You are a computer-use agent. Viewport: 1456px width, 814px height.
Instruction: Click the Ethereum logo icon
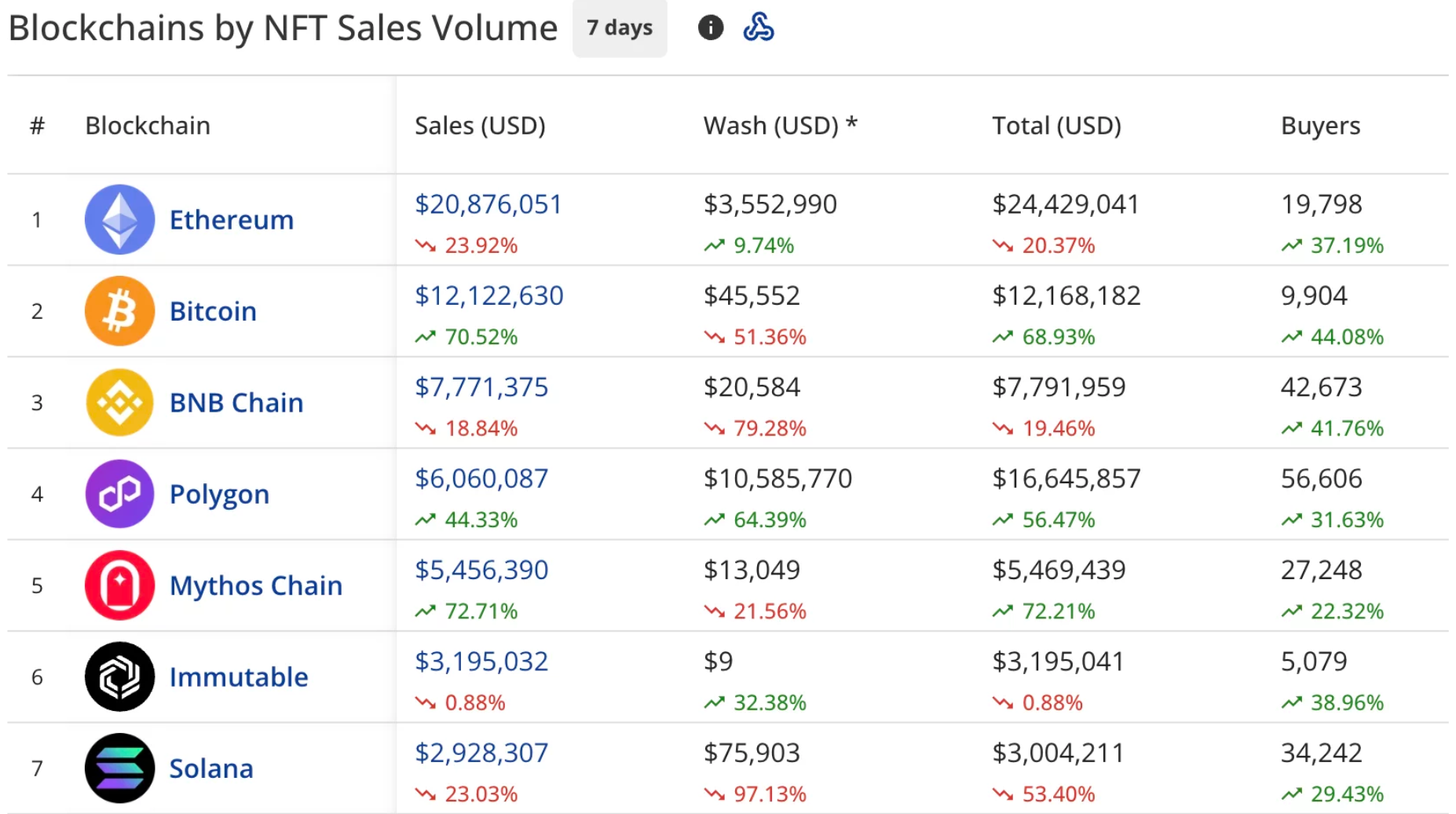(119, 220)
